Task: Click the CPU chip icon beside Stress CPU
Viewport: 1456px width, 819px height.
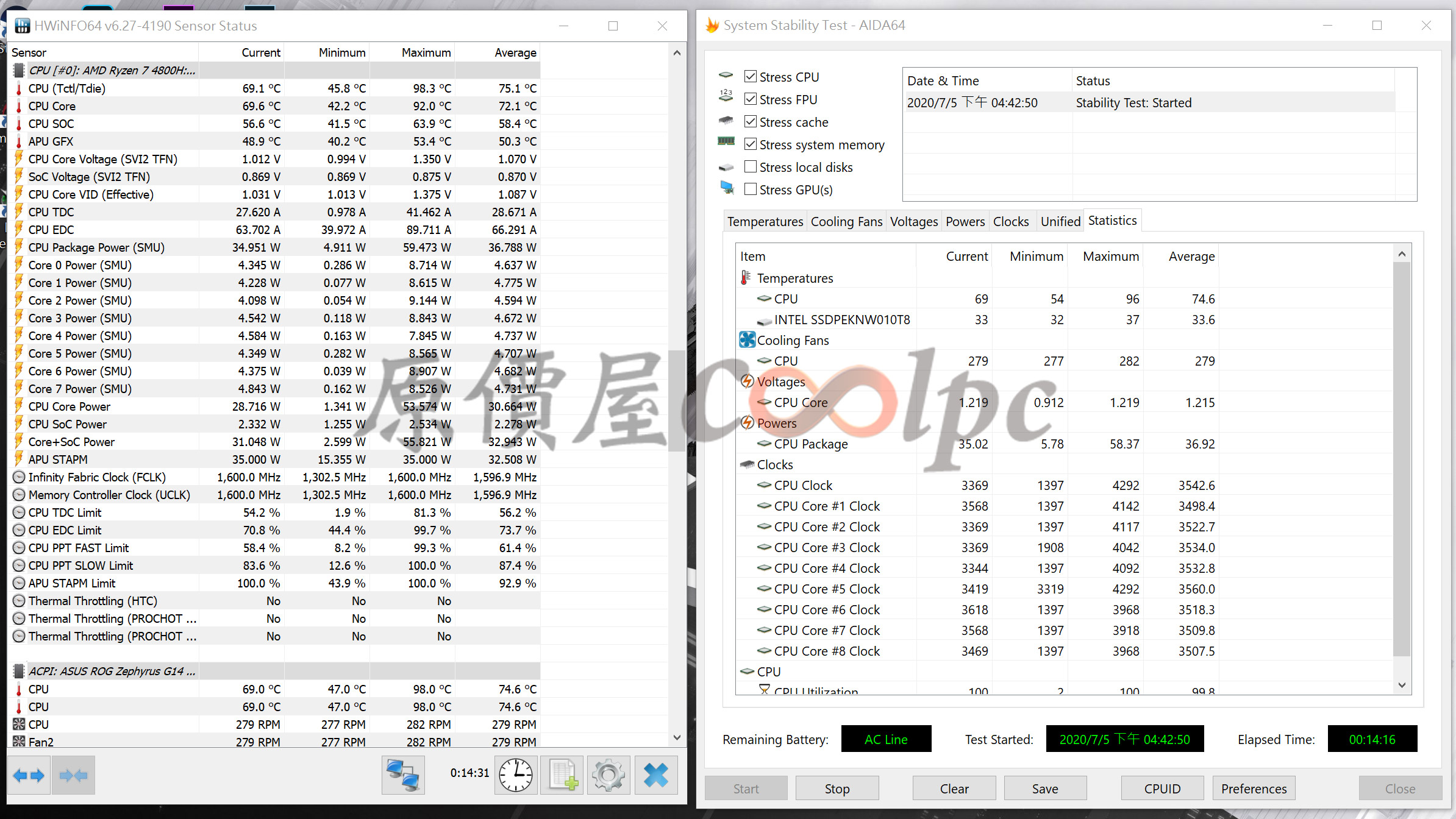Action: [726, 76]
